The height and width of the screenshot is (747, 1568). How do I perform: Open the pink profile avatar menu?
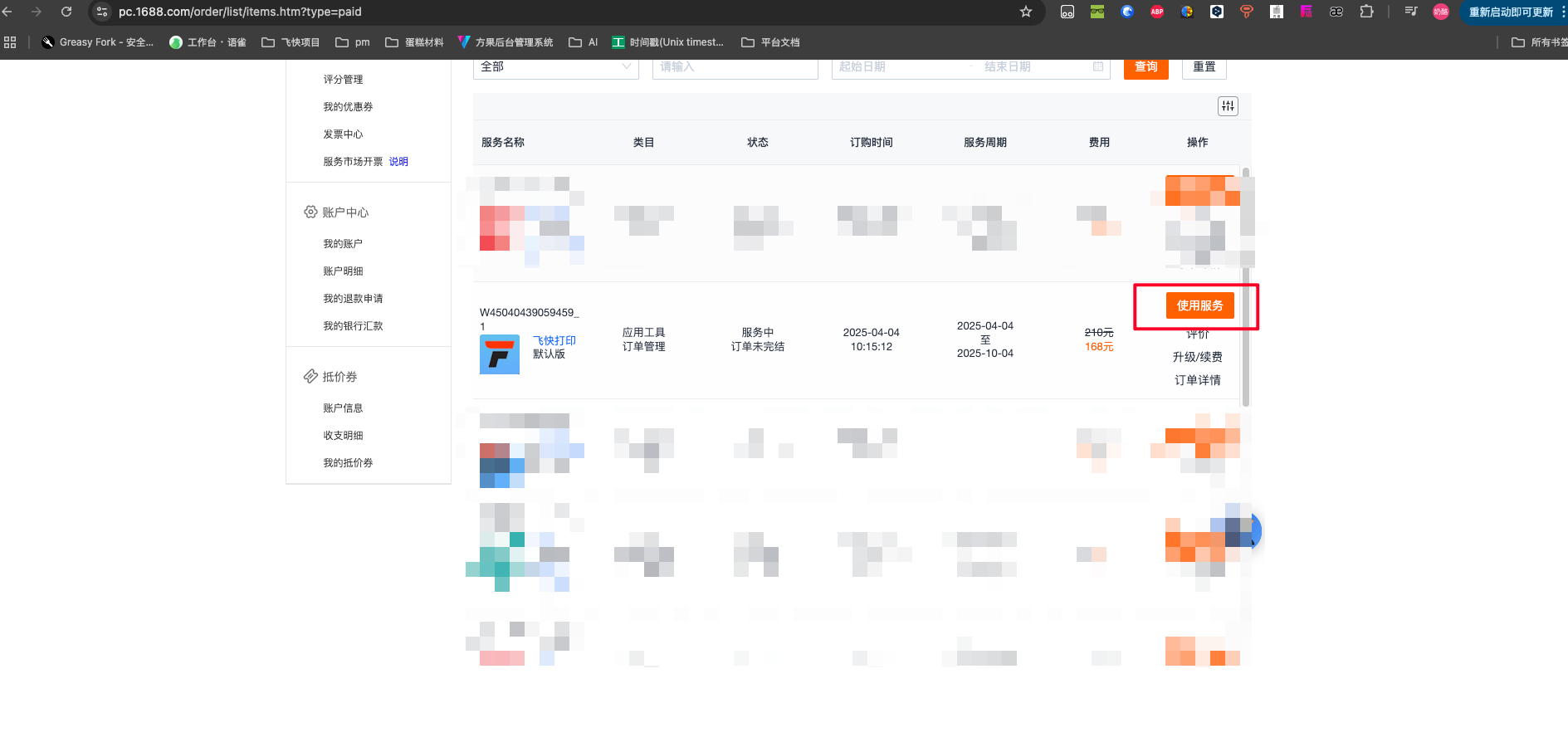1441,12
